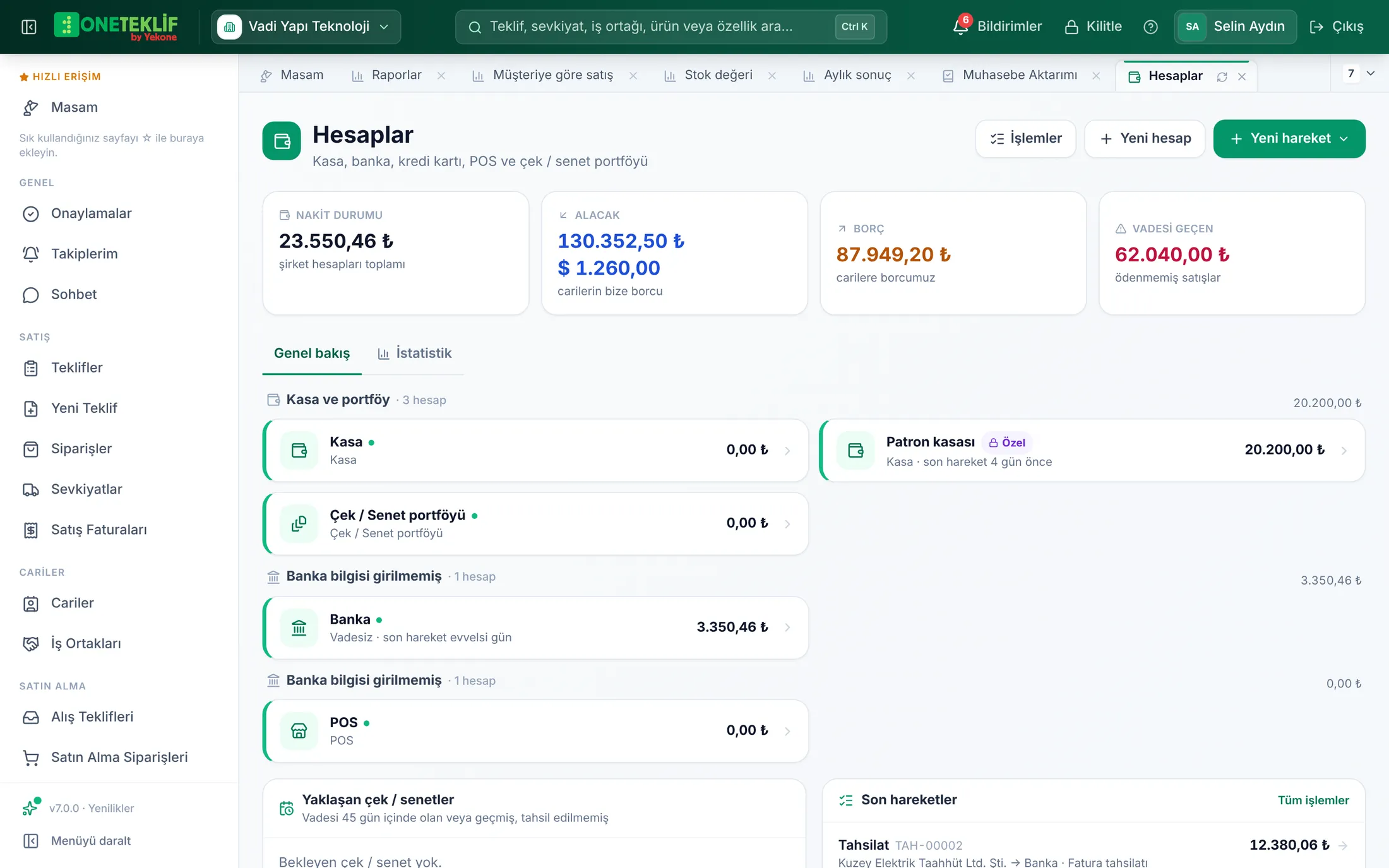Switch to the İstatistik tab
The image size is (1389, 868).
click(x=414, y=354)
